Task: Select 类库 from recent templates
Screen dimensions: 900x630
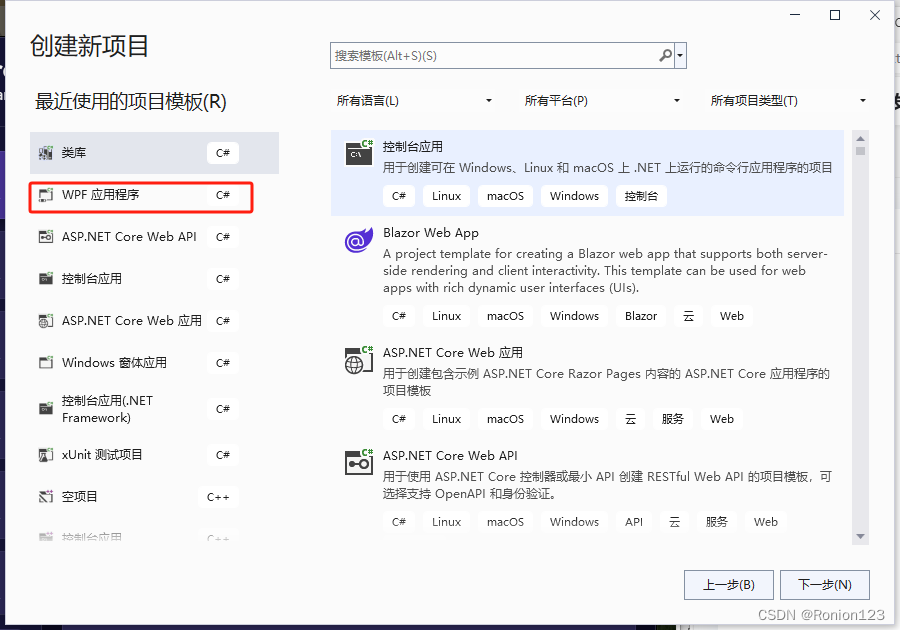Action: (154, 153)
